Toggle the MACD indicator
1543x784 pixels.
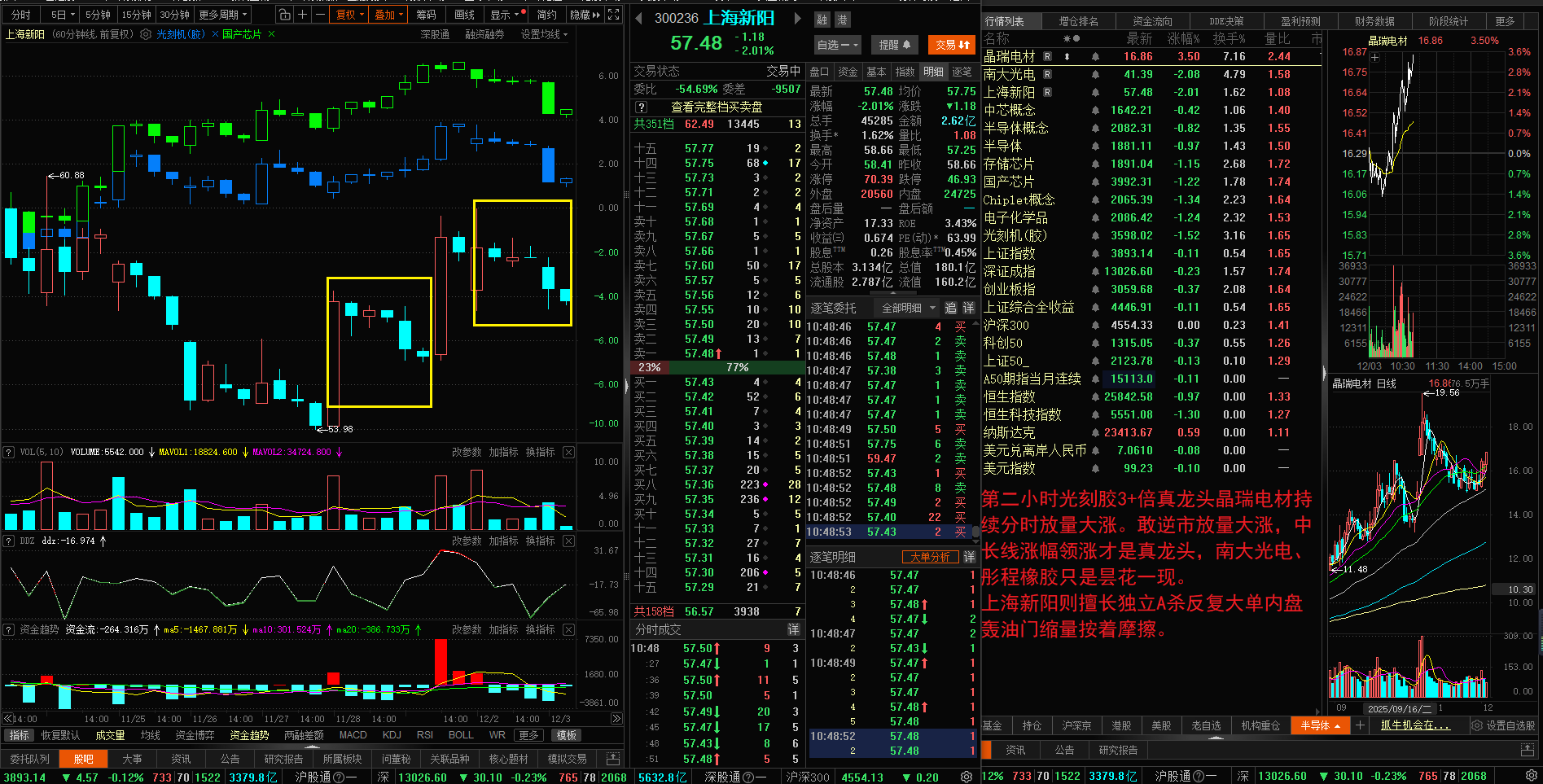tap(353, 735)
